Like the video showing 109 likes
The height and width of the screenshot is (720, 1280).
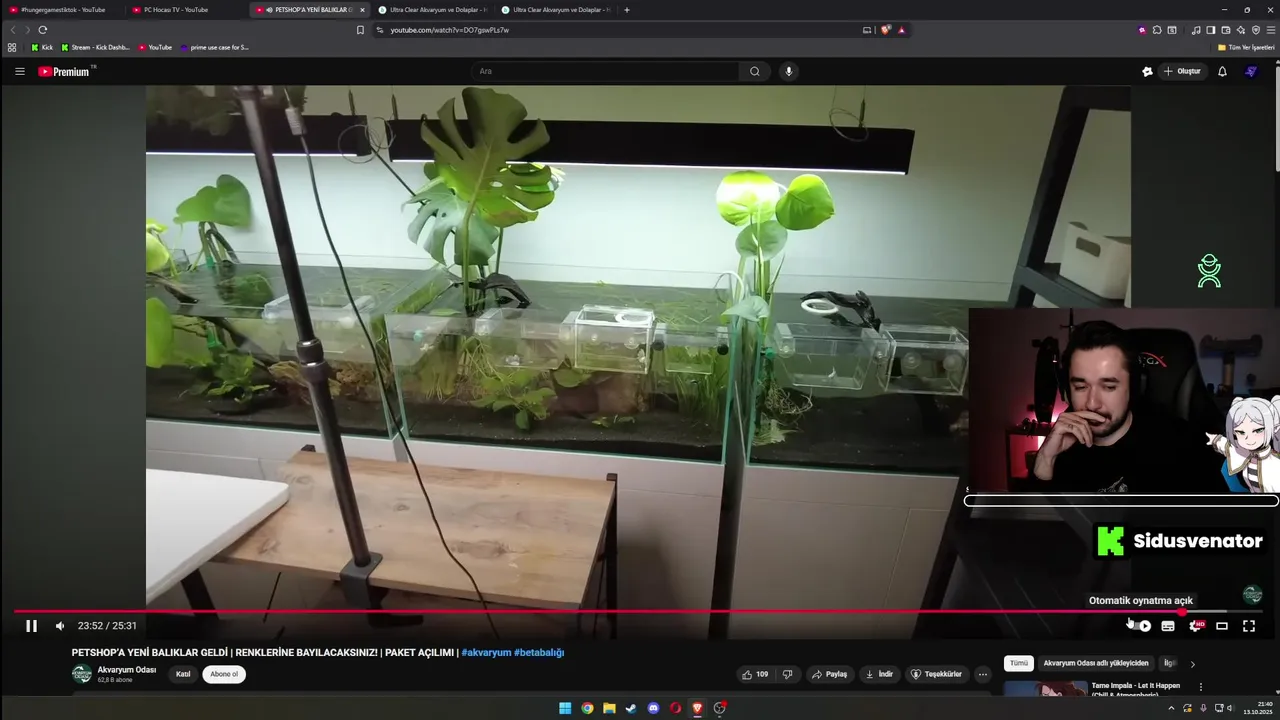[755, 674]
